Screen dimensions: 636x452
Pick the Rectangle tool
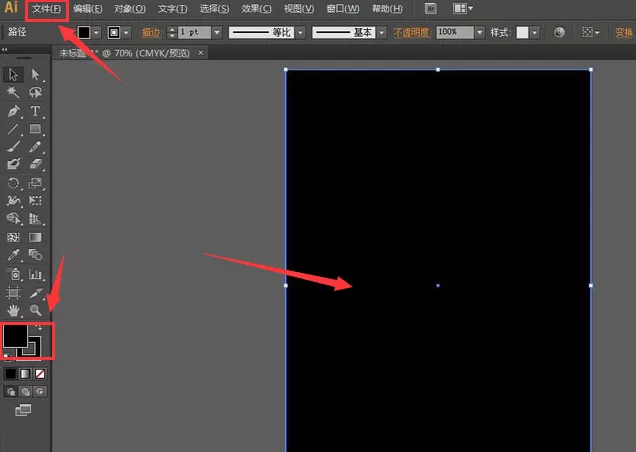(x=35, y=129)
